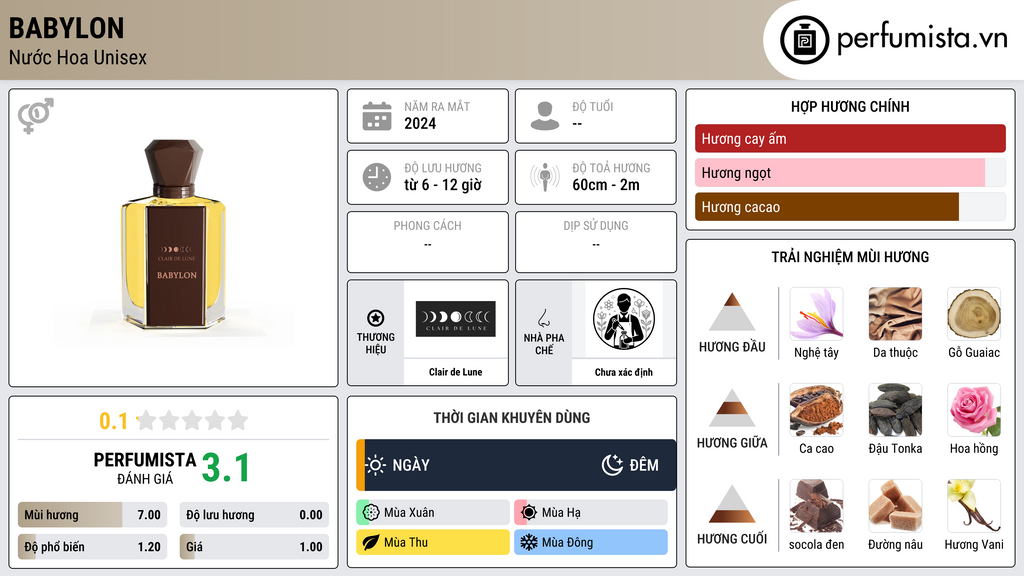Click the longevity value từ 6 - 12 giờ
1024x576 pixels.
click(443, 185)
